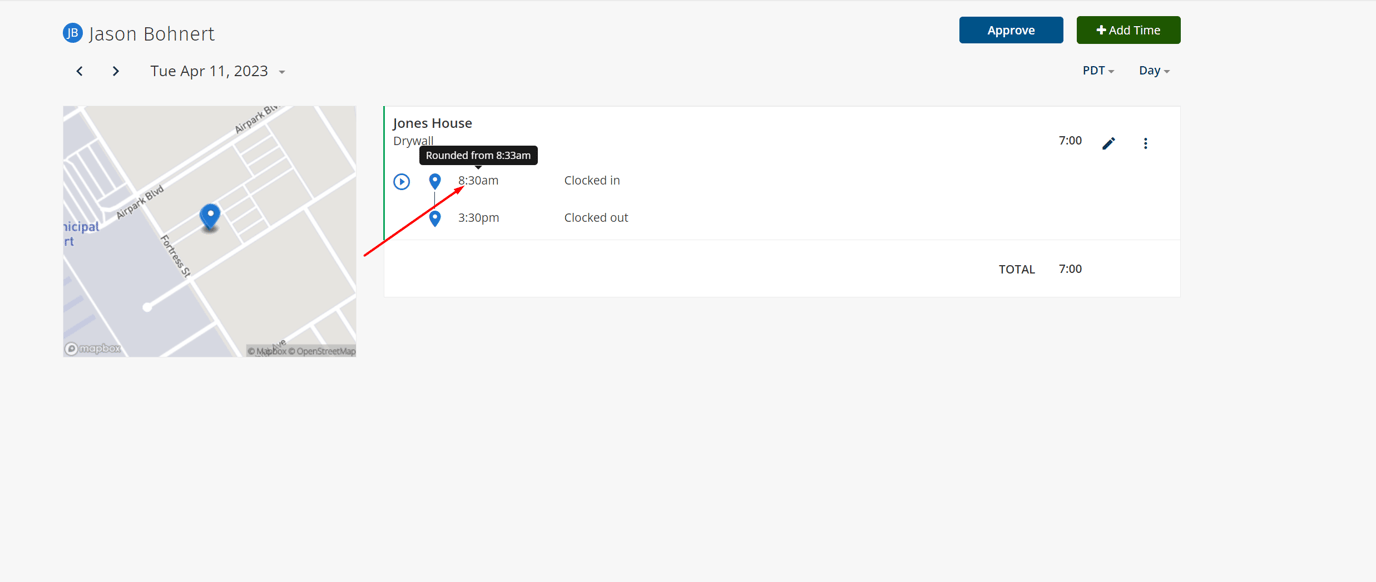The width and height of the screenshot is (1376, 582).
Task: Click the JB user avatar icon
Action: coord(72,33)
